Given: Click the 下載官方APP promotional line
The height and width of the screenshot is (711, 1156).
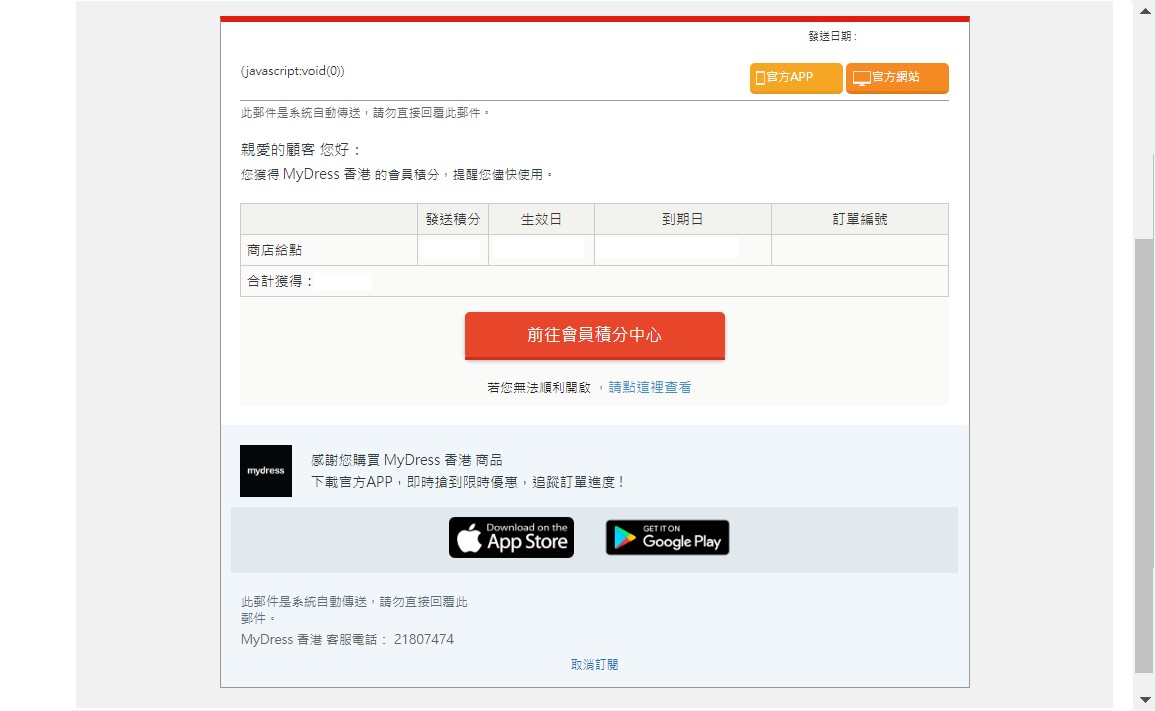Looking at the screenshot, I should click(x=468, y=482).
